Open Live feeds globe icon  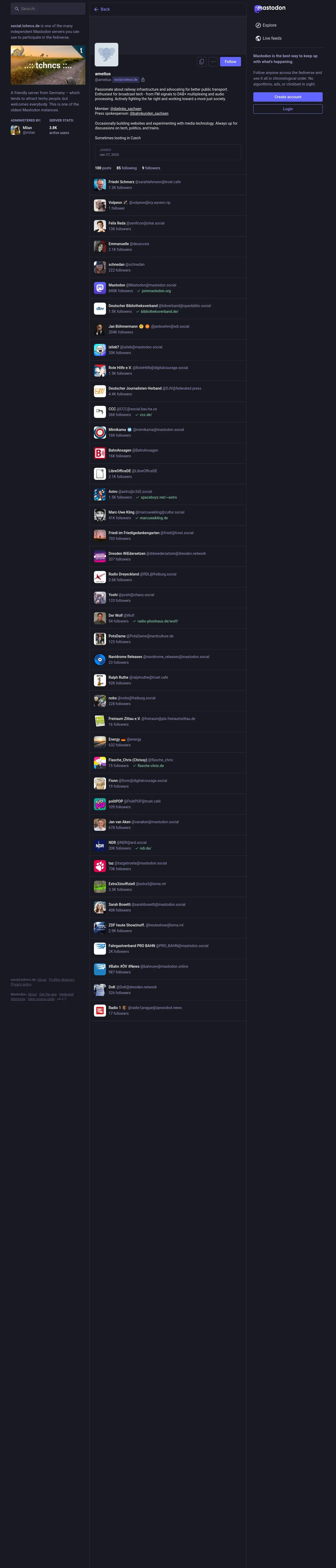259,38
